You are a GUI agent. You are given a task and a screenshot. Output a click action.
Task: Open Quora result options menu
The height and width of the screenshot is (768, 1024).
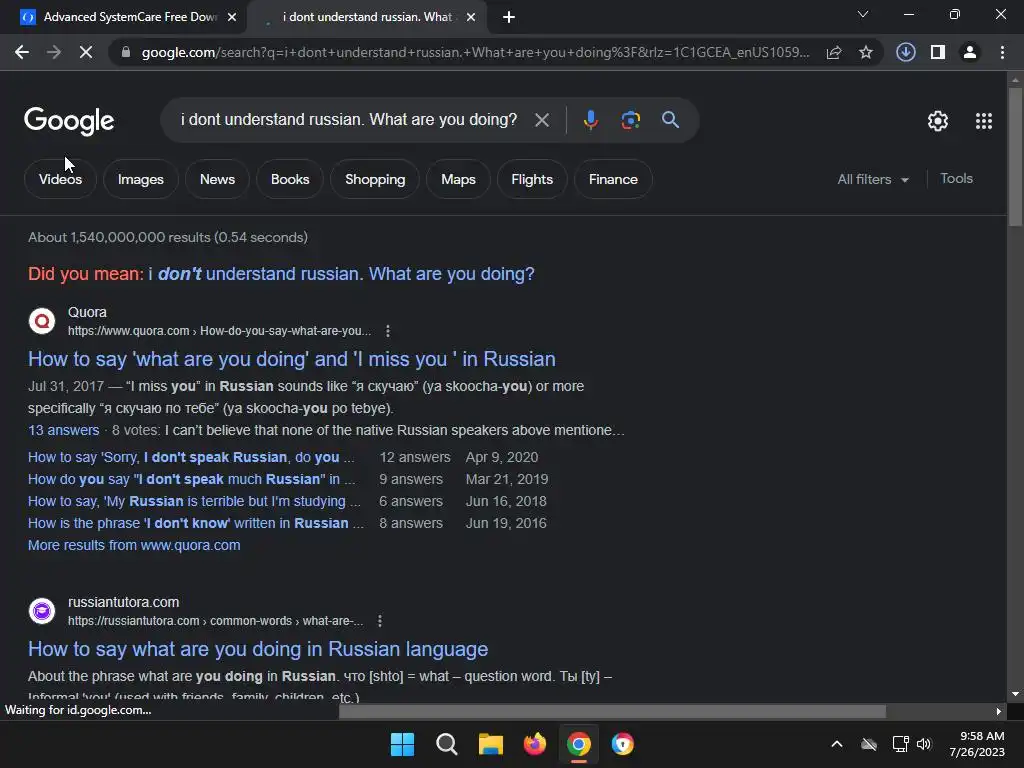tap(388, 331)
